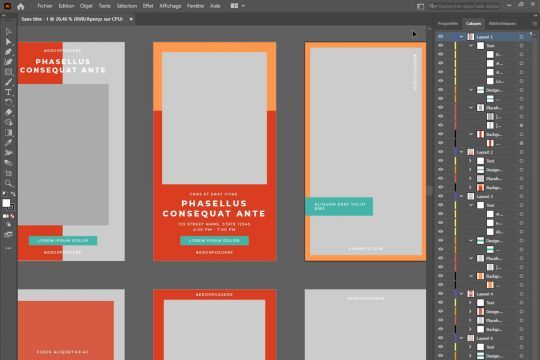The height and width of the screenshot is (360, 540).
Task: Open the Objet menu
Action: 86,6
